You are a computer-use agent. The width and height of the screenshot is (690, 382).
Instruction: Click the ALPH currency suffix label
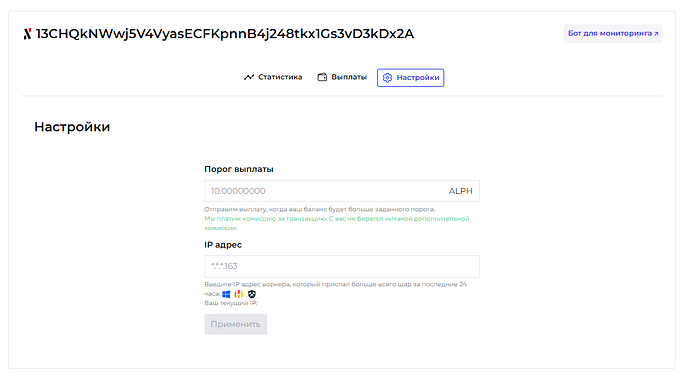[461, 191]
